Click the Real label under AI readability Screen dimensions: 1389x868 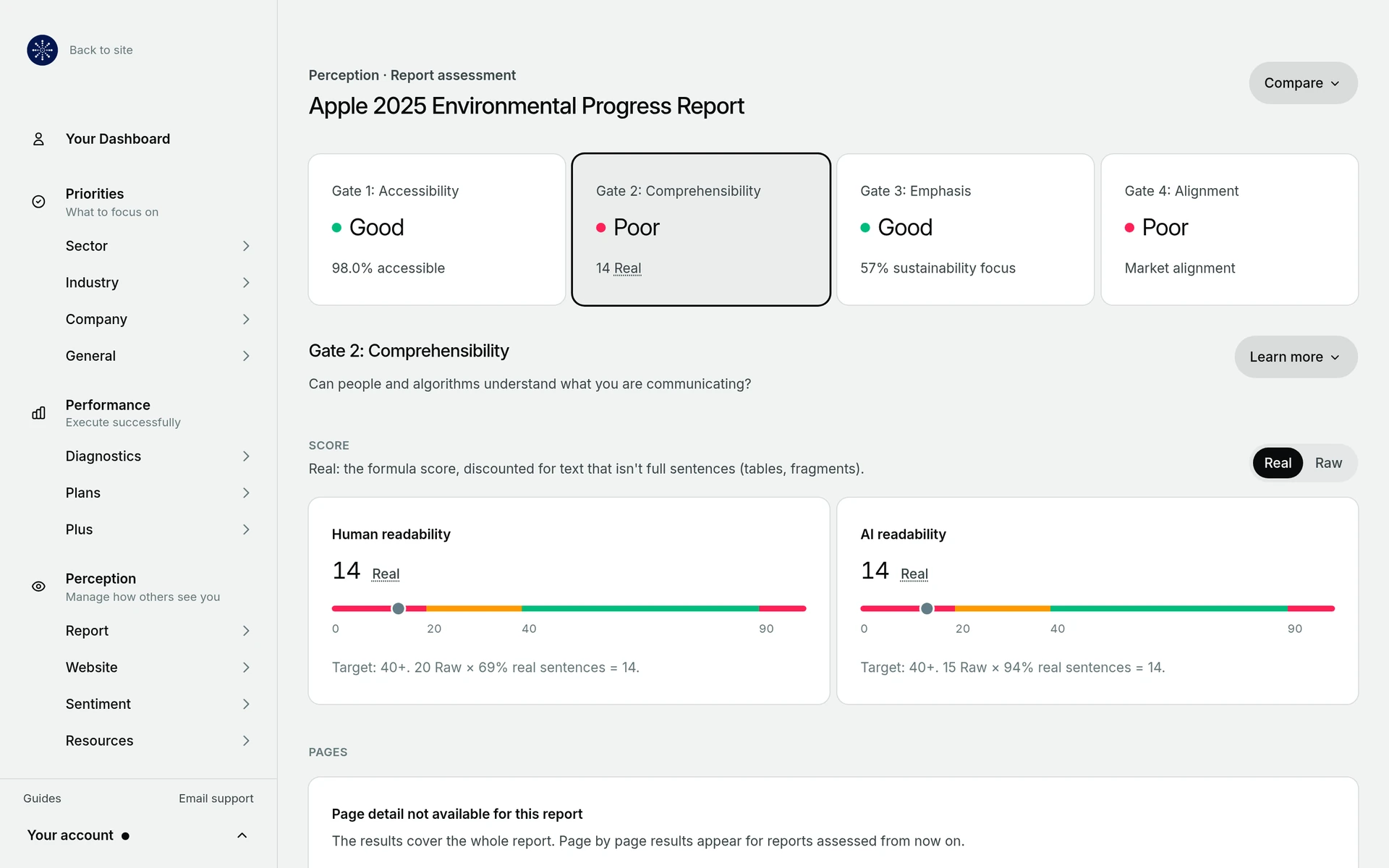coord(914,574)
